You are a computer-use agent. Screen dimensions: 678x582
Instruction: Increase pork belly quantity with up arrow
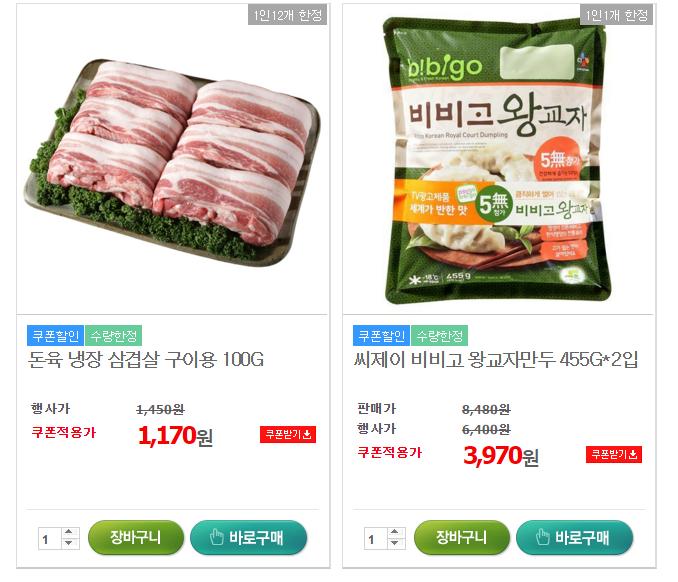point(69,532)
